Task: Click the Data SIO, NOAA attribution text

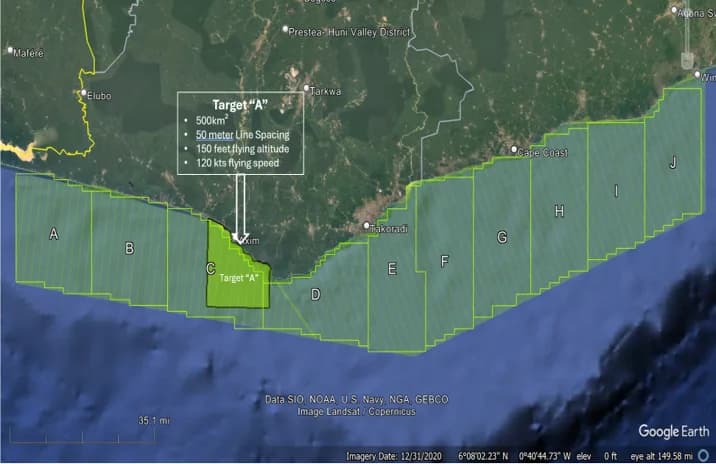Action: click(x=357, y=400)
